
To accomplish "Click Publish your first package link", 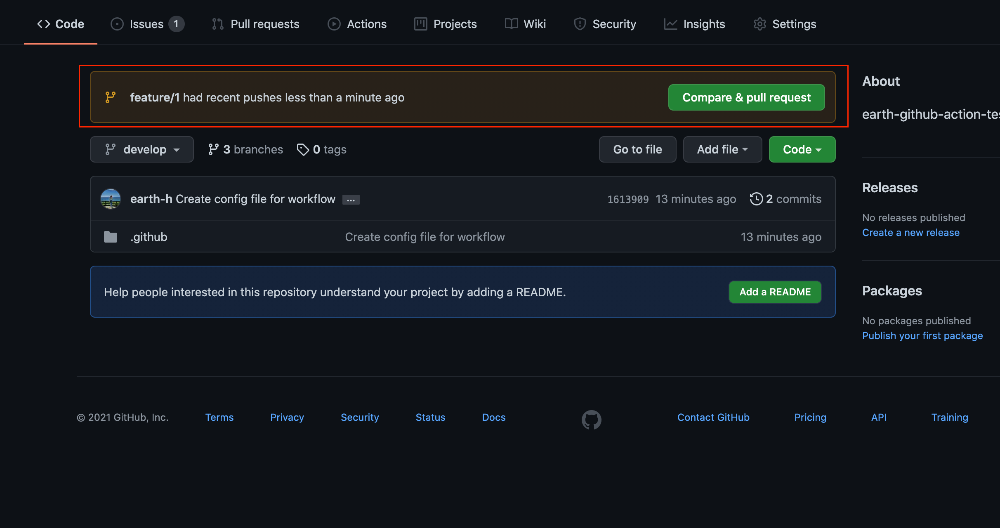I will pos(922,336).
